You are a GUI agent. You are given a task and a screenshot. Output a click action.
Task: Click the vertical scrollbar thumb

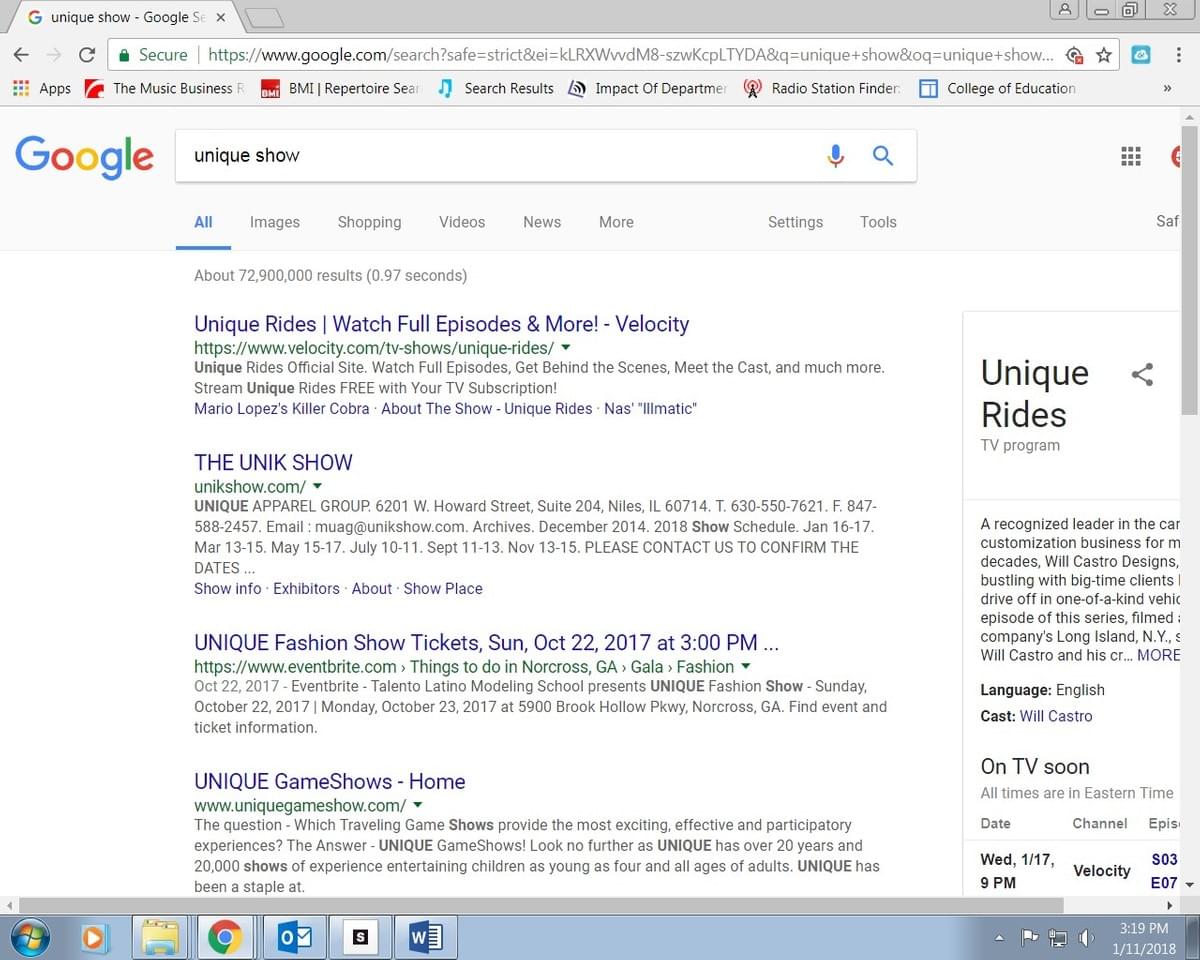coord(1189,269)
